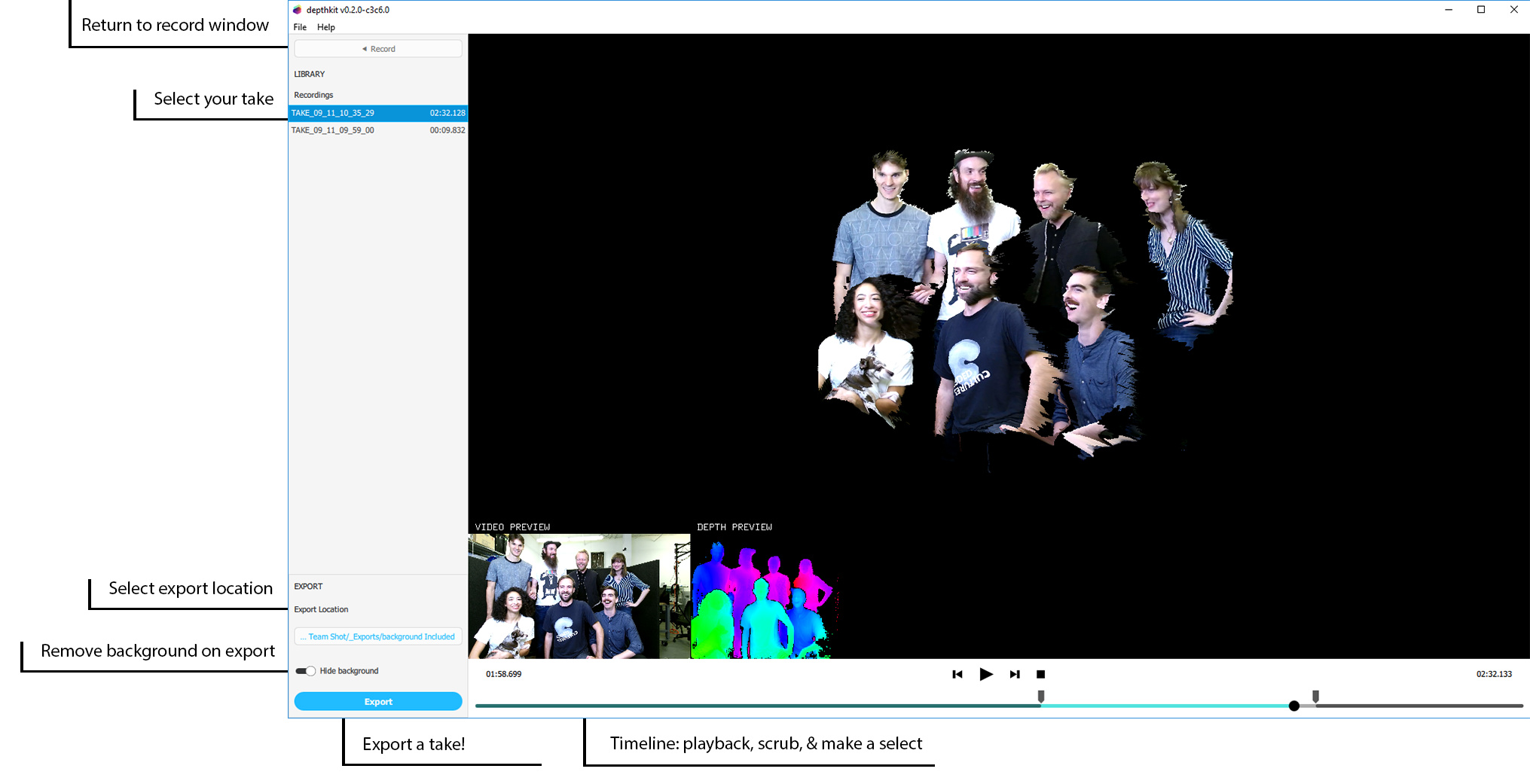
Task: Select recording TAKE_09_11_10_35_29
Action: point(378,113)
